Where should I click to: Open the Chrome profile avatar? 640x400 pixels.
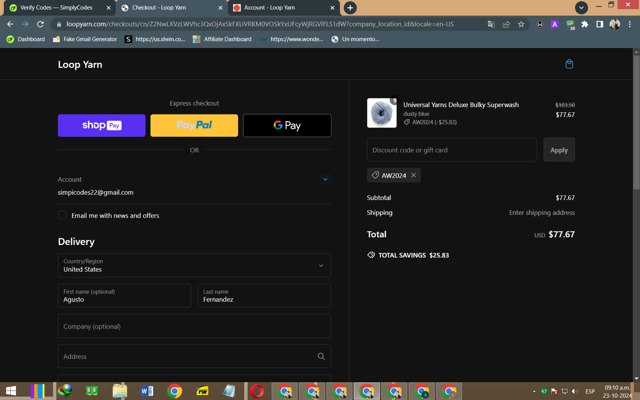point(614,24)
